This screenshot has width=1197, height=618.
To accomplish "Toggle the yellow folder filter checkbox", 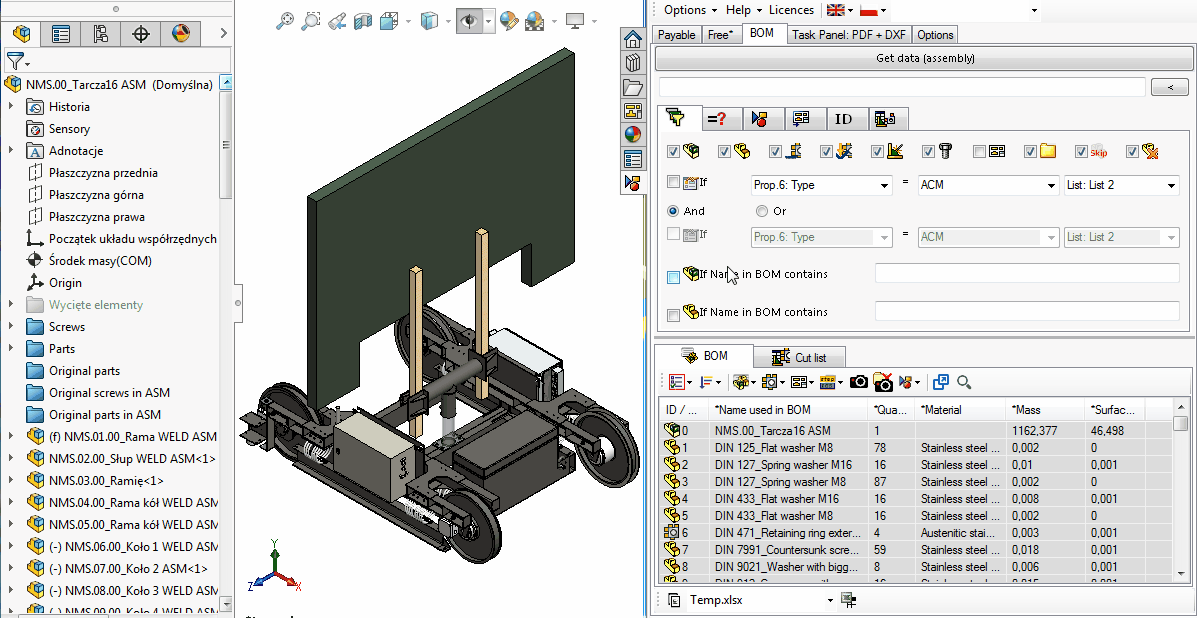I will (x=1031, y=152).
